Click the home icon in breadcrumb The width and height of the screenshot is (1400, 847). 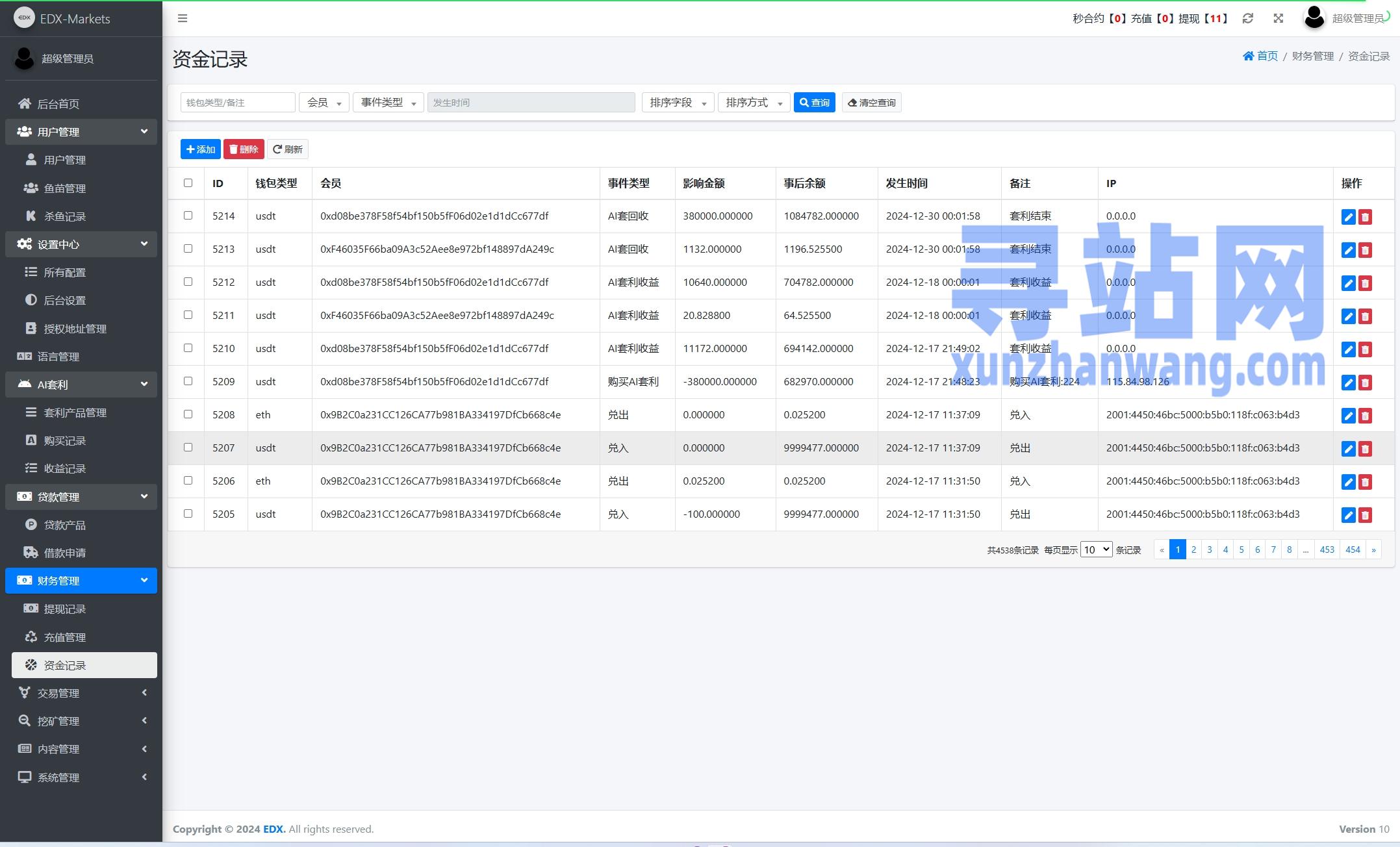(x=1248, y=56)
